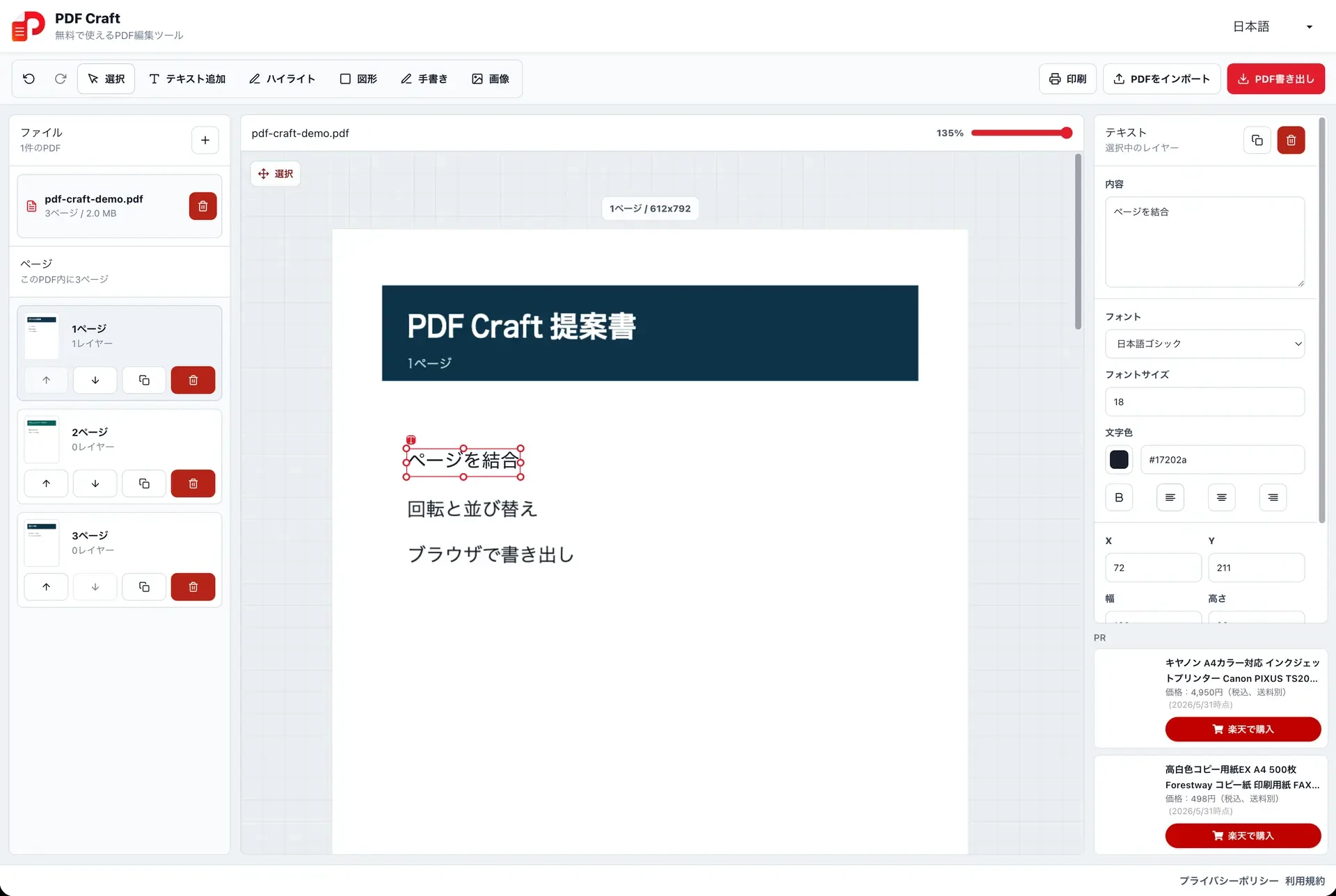Viewport: 1336px width, 896px height.
Task: Open the 2ページ thumbnail
Action: (42, 440)
